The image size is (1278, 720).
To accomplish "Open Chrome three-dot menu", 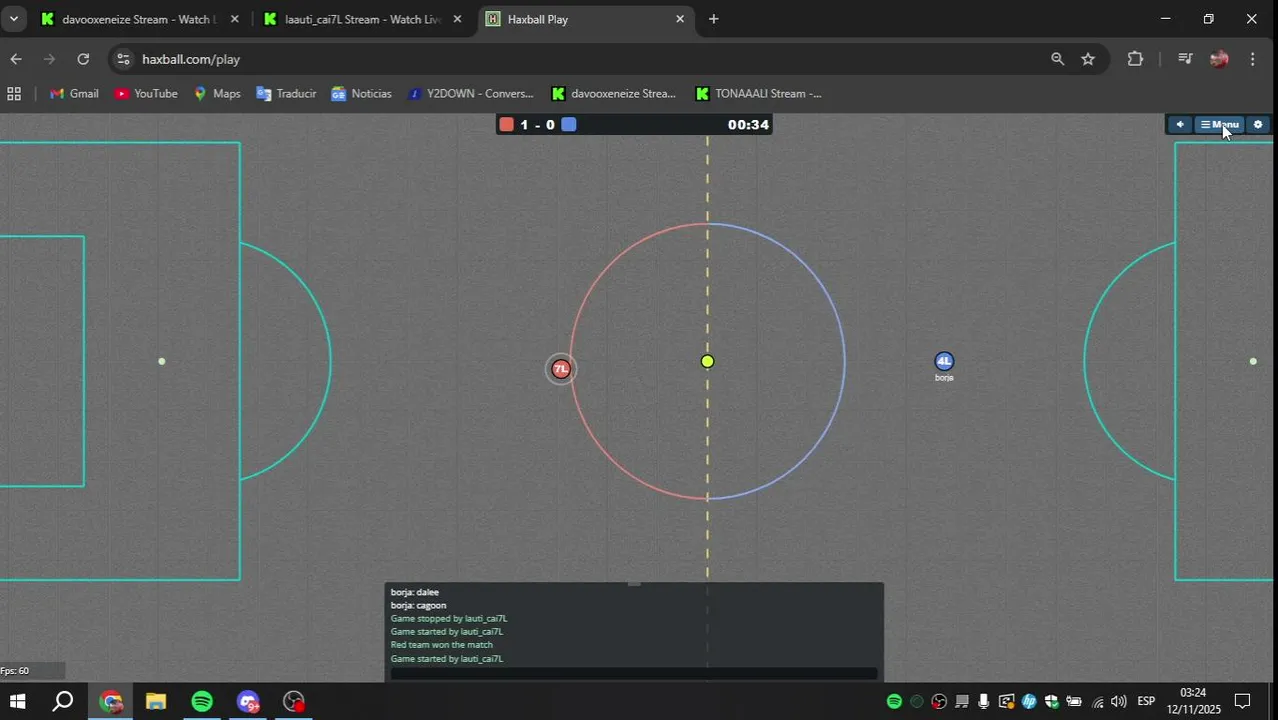I will (1252, 59).
